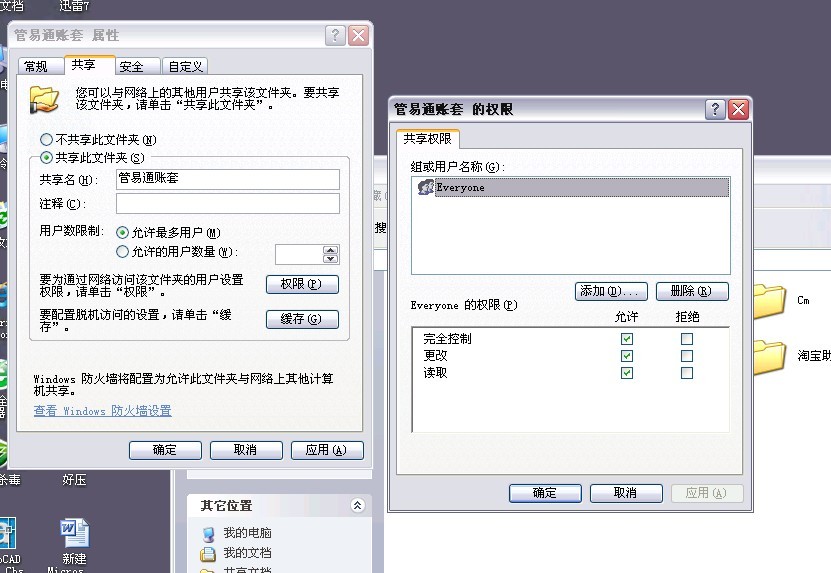Screen dimensions: 831x573
Task: Select 不共享此文件夹 radio option
Action: 46,140
